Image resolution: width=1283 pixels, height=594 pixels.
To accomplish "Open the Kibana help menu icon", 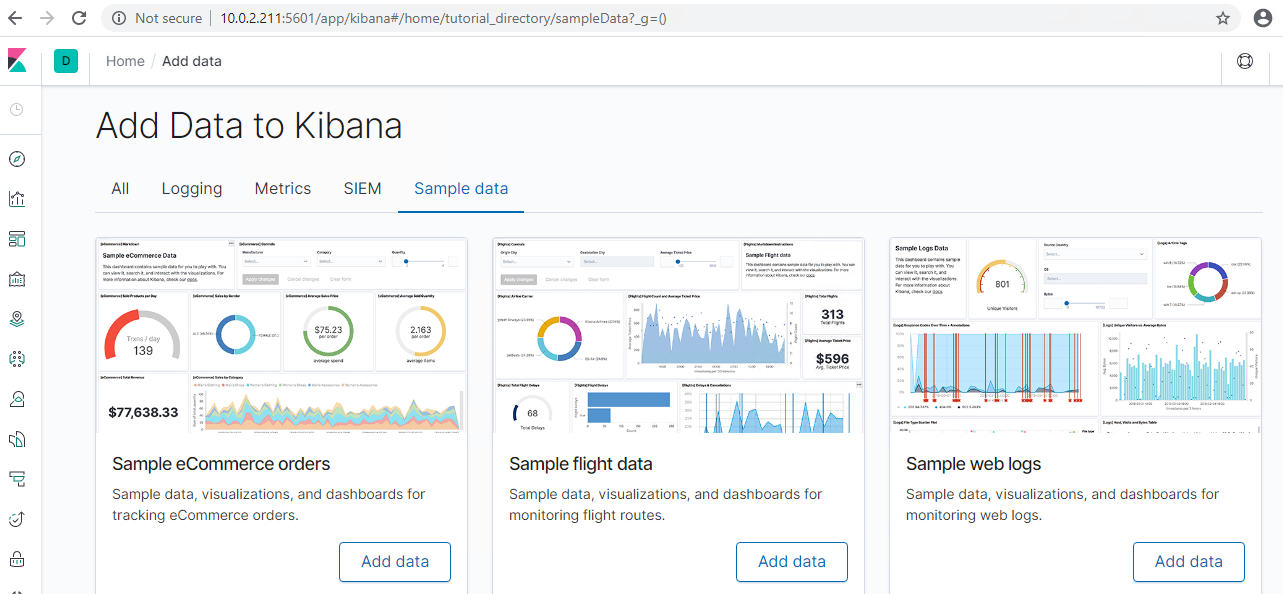I will coord(1245,61).
